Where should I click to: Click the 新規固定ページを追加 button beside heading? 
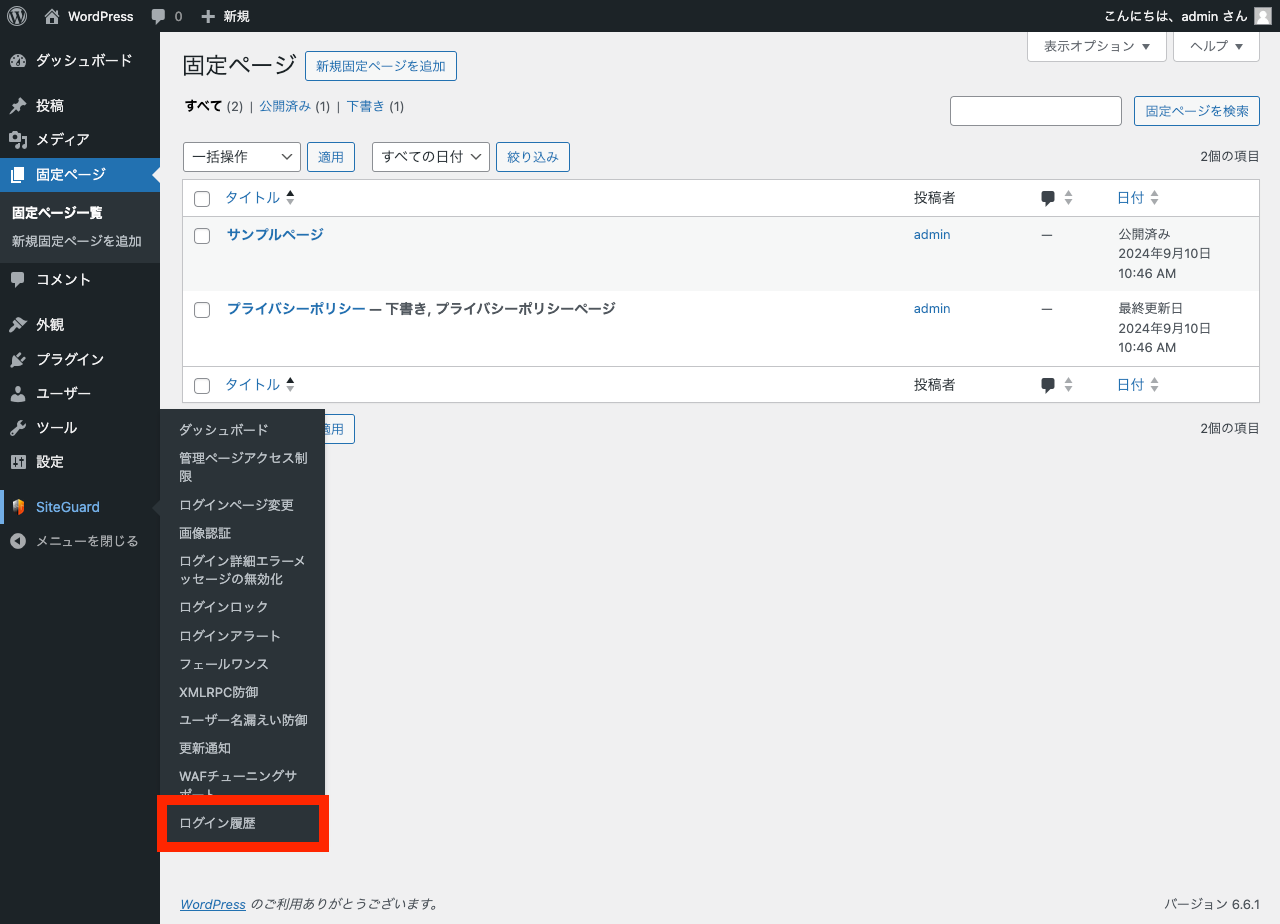(380, 66)
